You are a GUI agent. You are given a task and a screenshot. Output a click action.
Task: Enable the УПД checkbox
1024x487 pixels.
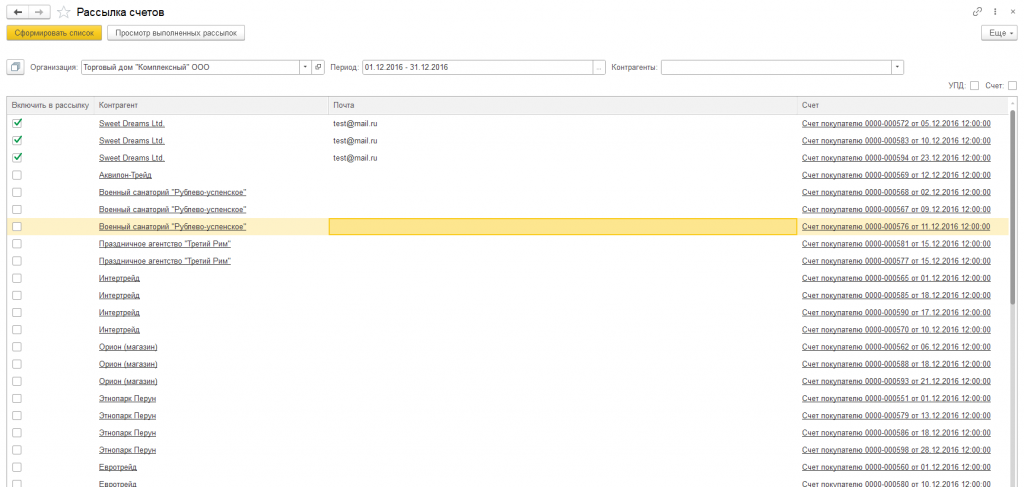pos(974,86)
